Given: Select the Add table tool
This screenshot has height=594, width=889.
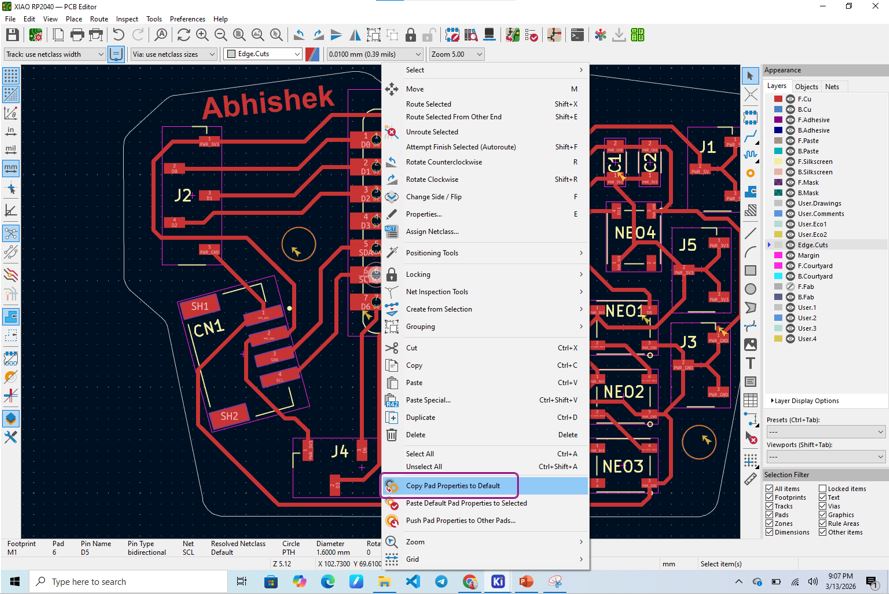Looking at the screenshot, I should click(750, 400).
